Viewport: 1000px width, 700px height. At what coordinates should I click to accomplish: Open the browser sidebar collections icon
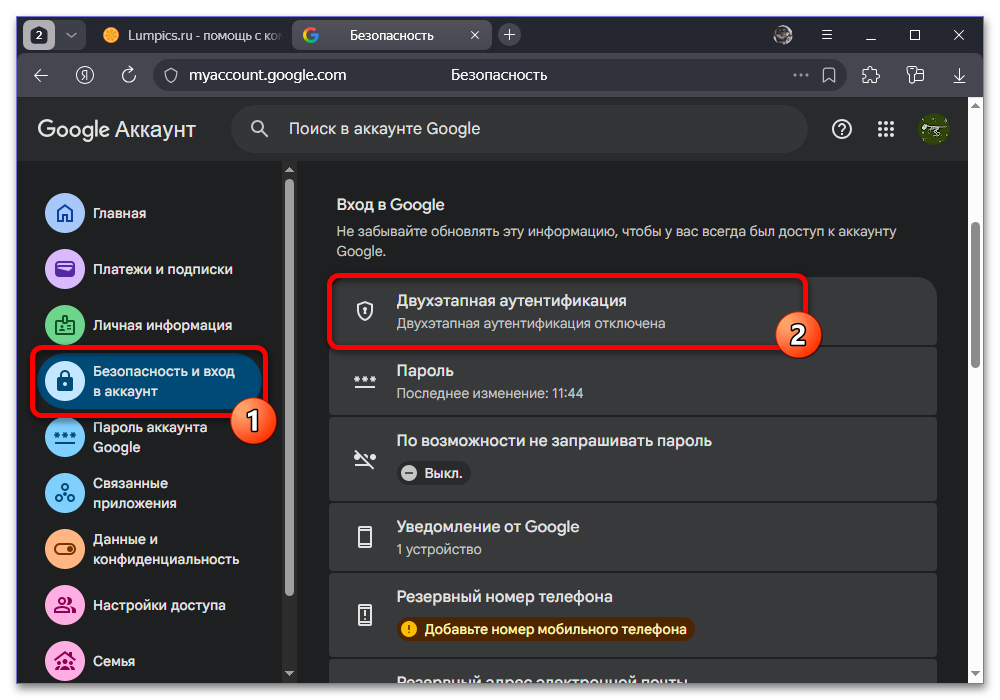point(915,75)
